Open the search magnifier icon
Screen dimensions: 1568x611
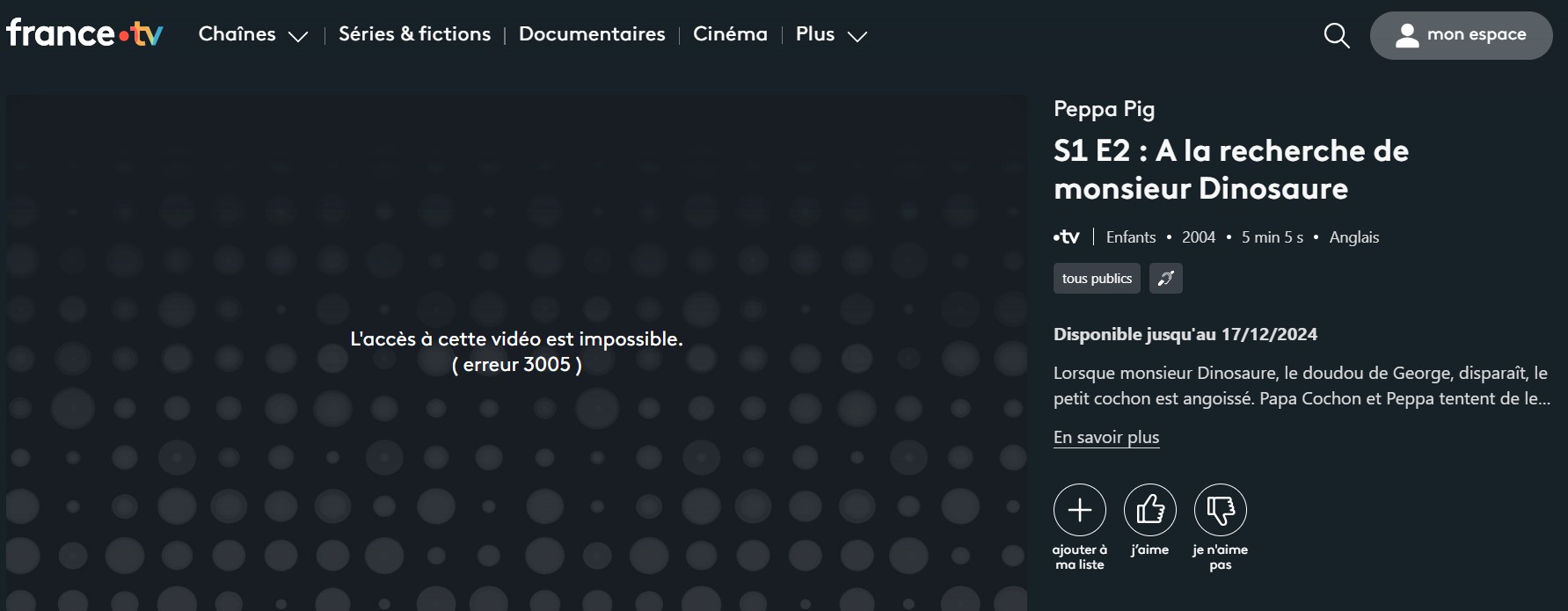click(1337, 35)
